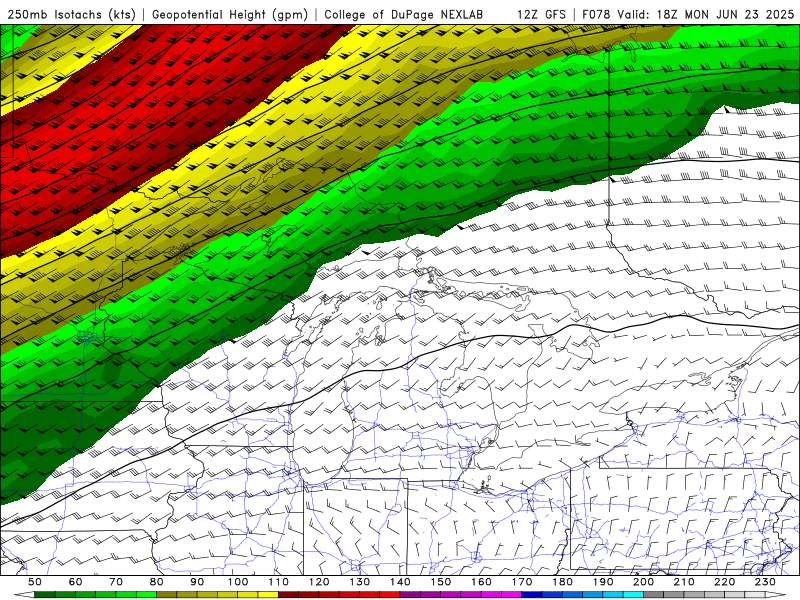The image size is (800, 600).
Task: Click the 'Geopotential Height (gpm)' header text
Action: [x=230, y=15]
